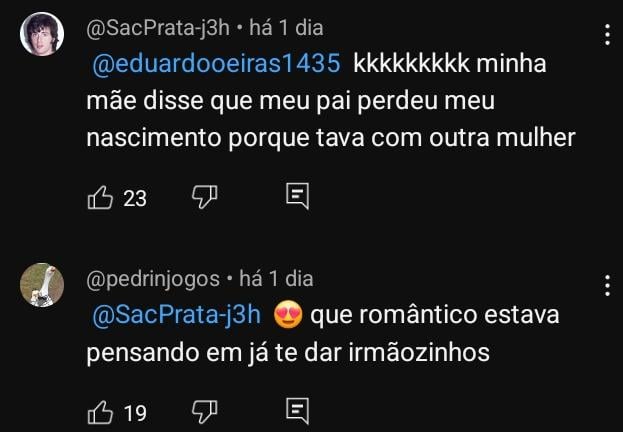Dislike the @pedrinjogos comment
Screen dimensions: 623x432
point(203,410)
